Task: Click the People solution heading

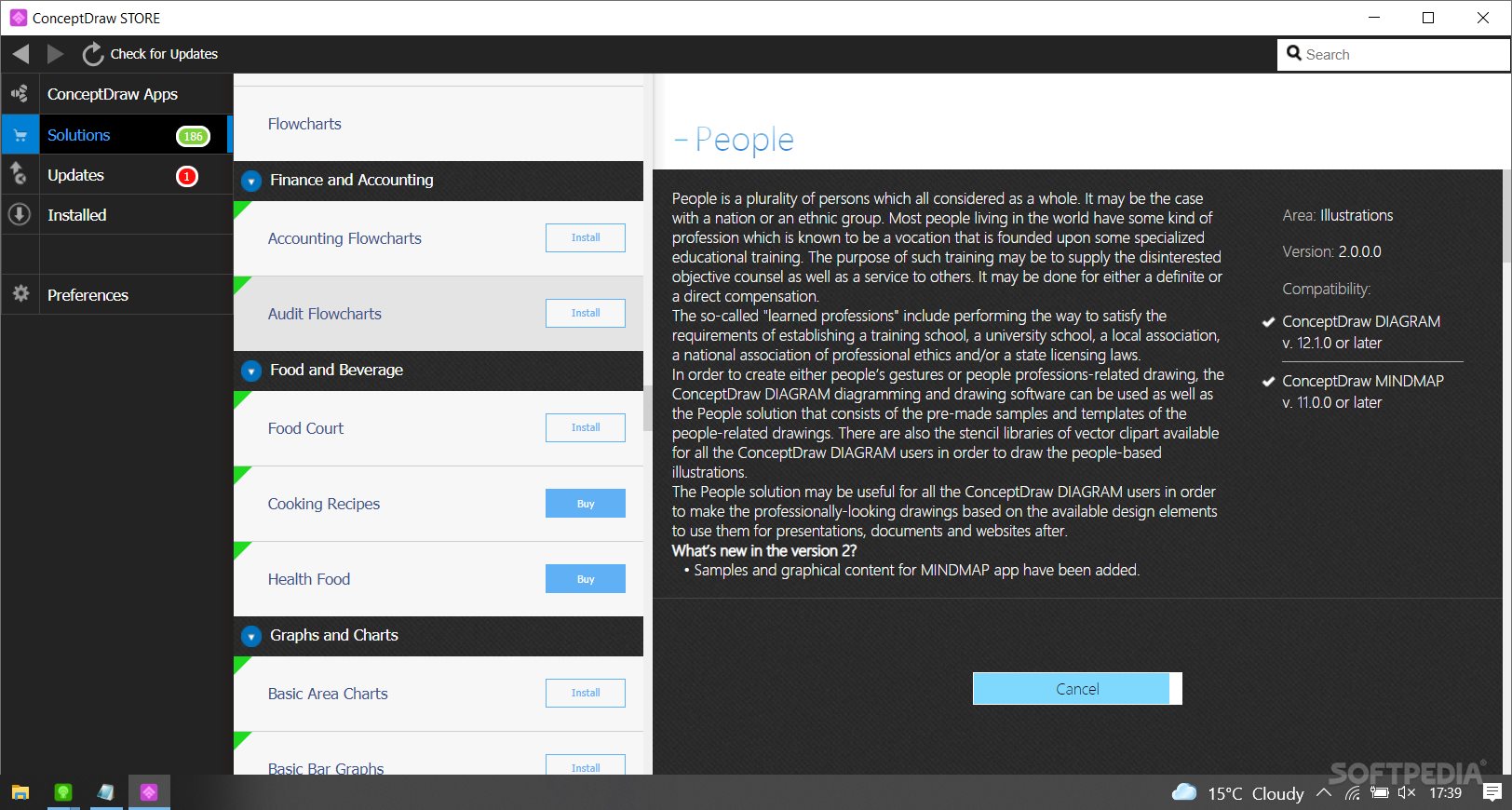Action: click(x=734, y=139)
